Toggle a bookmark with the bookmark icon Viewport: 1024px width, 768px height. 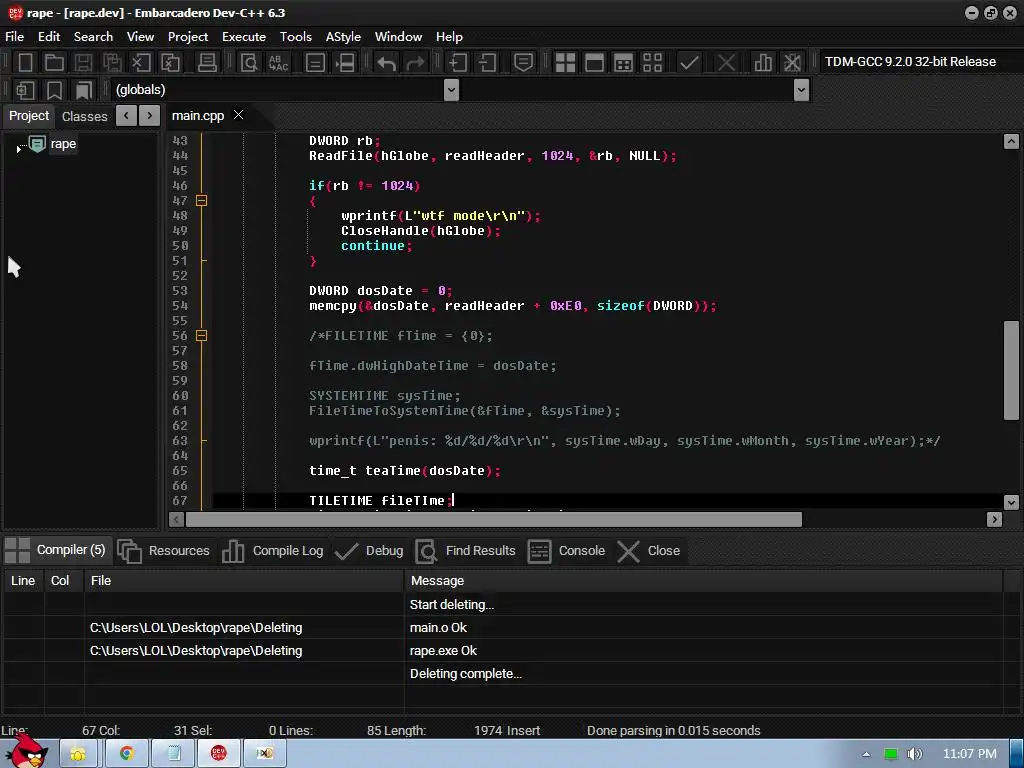pyautogui.click(x=54, y=90)
